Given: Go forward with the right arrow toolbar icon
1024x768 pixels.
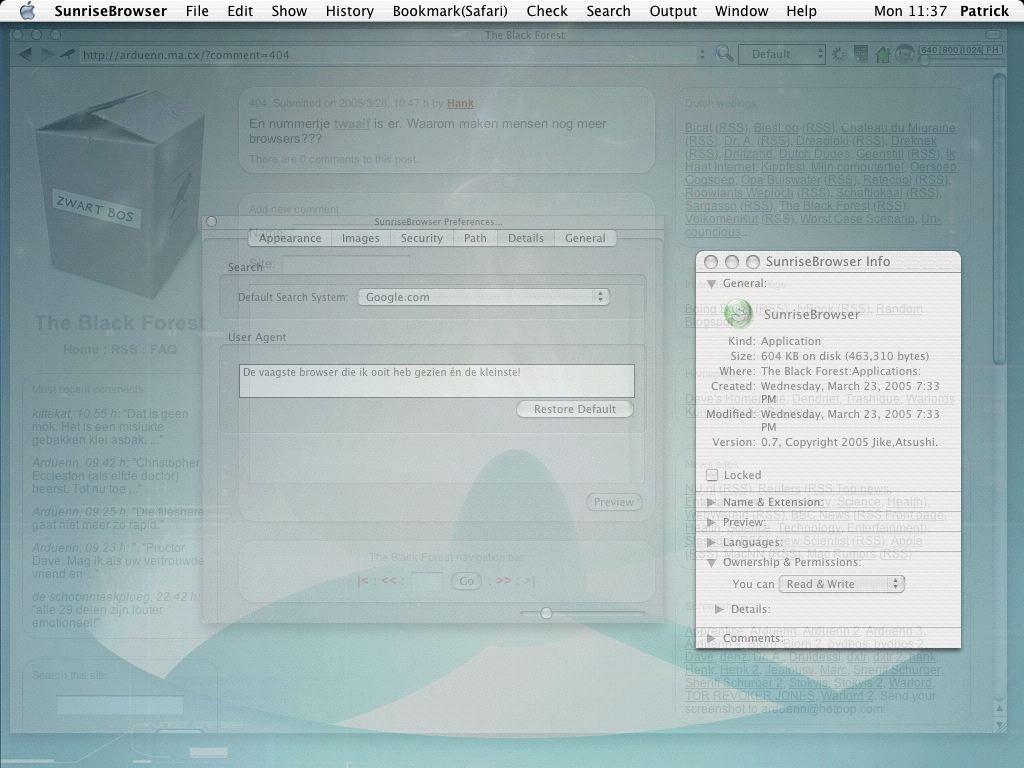Looking at the screenshot, I should point(47,55).
